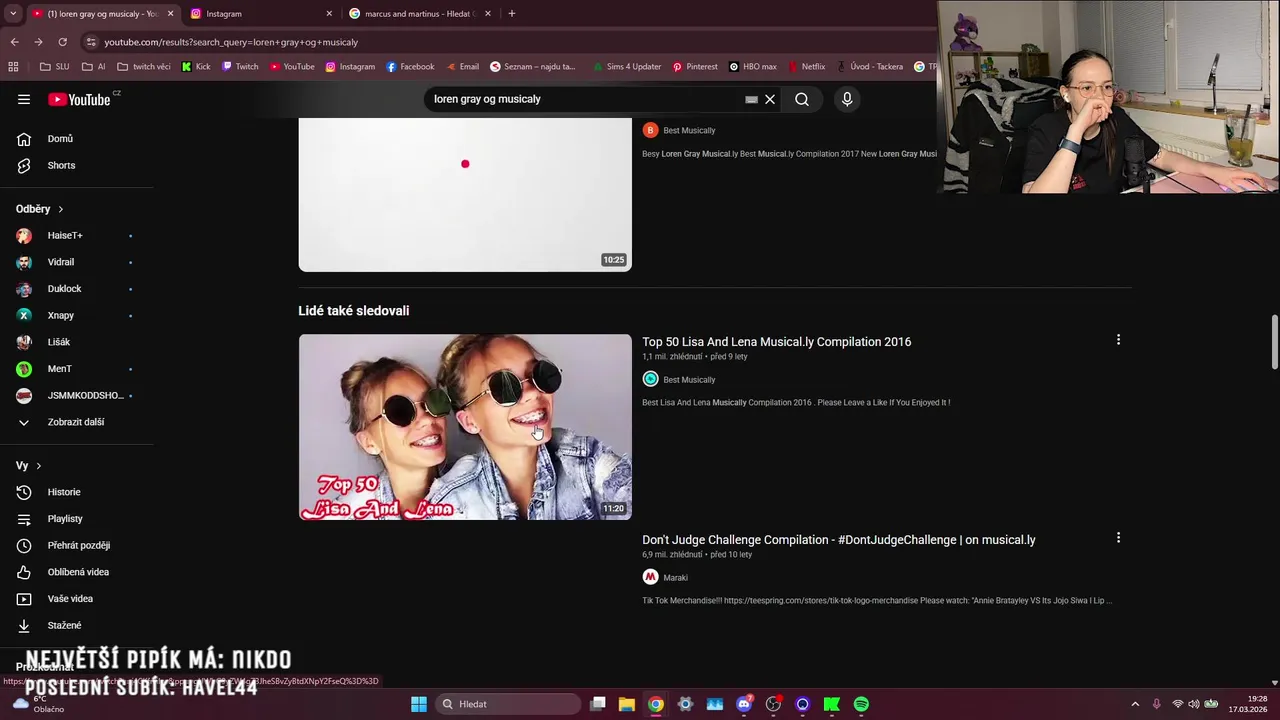This screenshot has height=720, width=1280.
Task: Open Stažené downloads page
Action: click(x=64, y=625)
